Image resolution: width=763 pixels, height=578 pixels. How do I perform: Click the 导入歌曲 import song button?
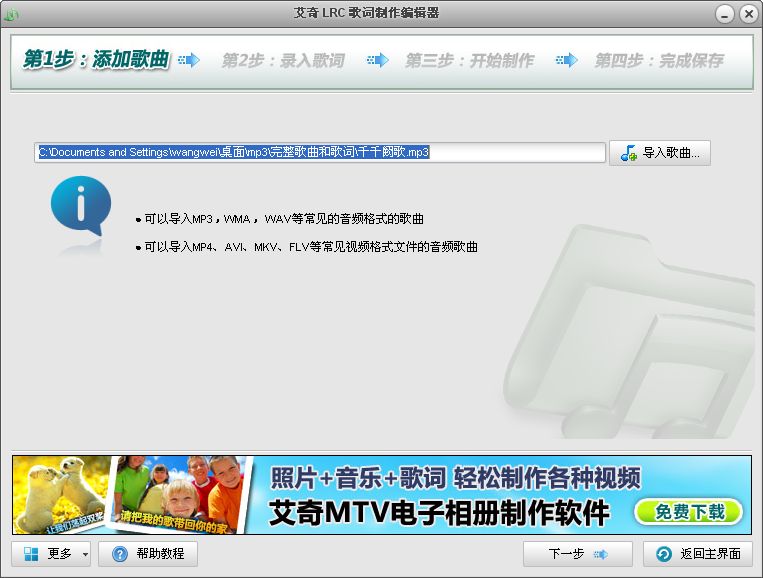[x=659, y=153]
